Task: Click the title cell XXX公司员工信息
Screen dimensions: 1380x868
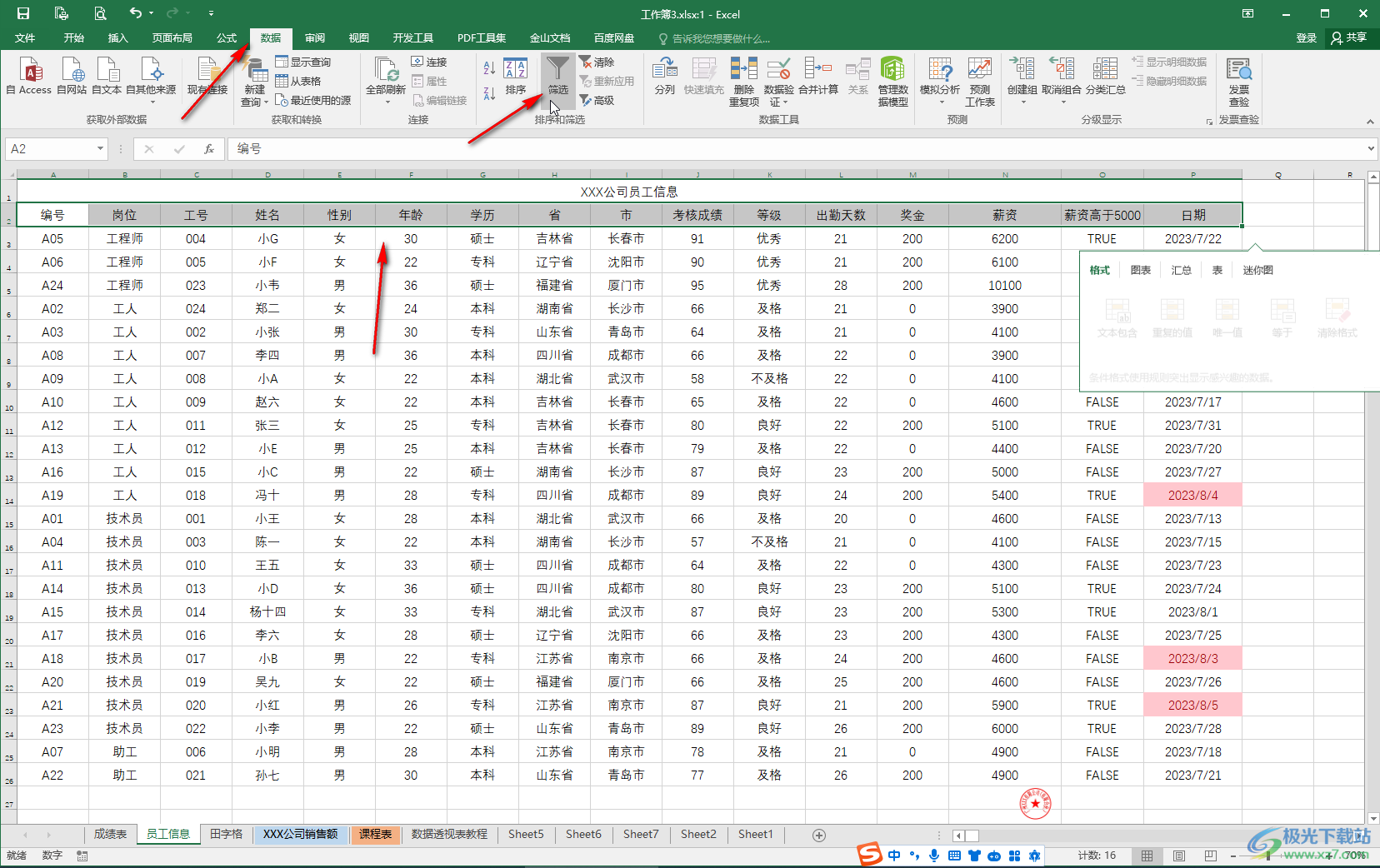Action: [629, 192]
